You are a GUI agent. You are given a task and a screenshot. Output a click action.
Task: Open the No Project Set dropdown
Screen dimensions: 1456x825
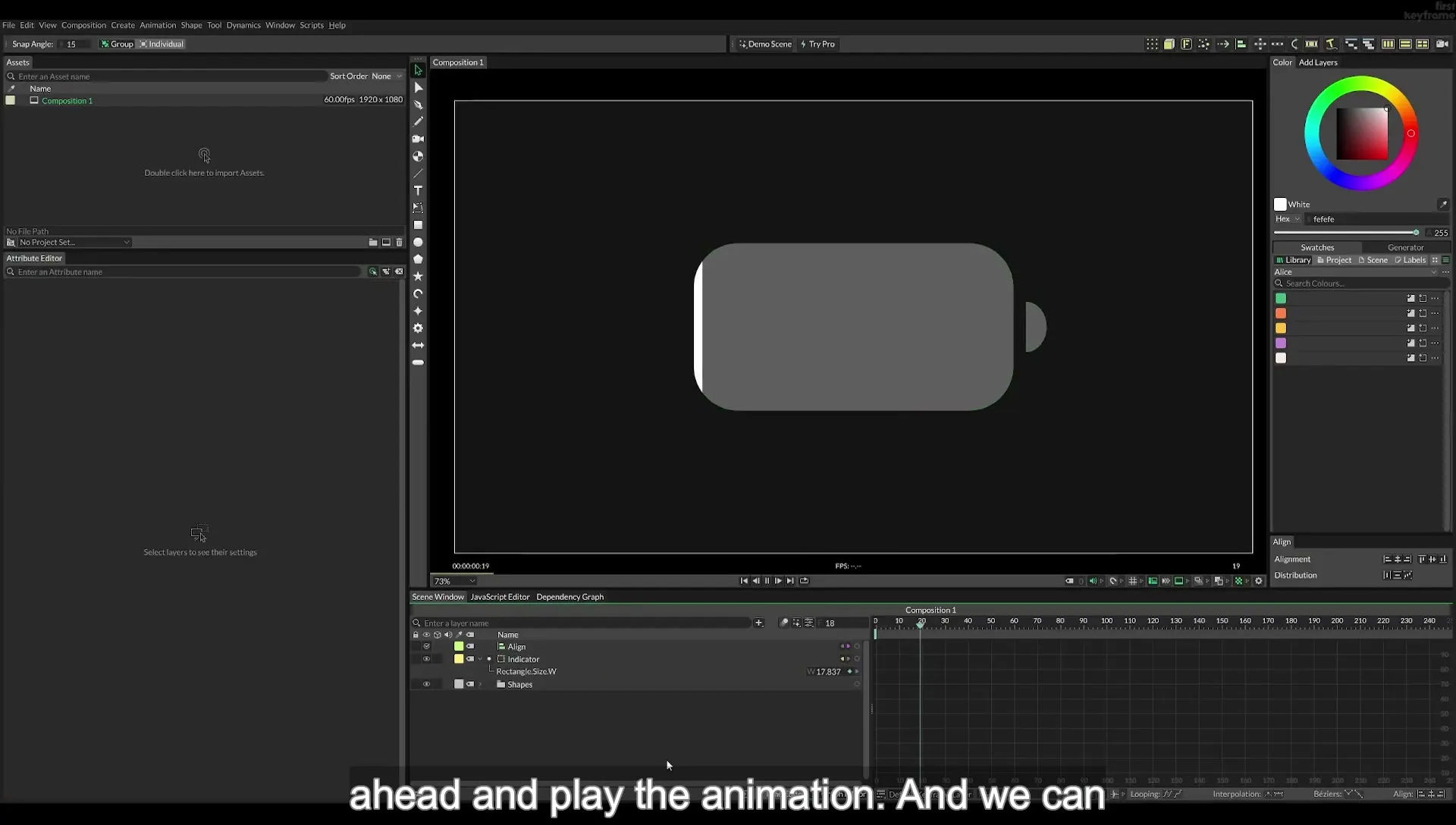[74, 243]
